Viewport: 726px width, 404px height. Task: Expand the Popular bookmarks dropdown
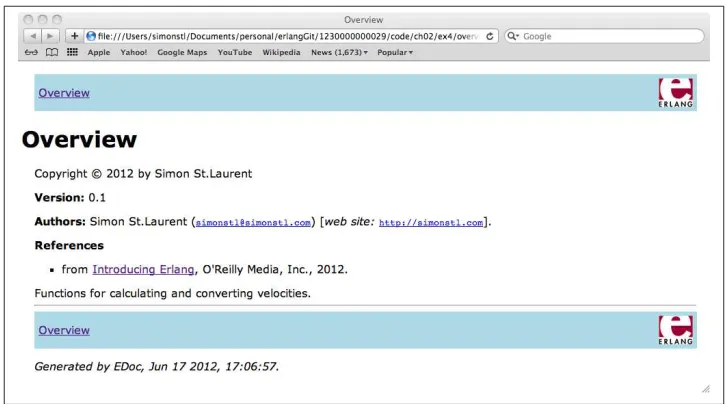tap(395, 52)
